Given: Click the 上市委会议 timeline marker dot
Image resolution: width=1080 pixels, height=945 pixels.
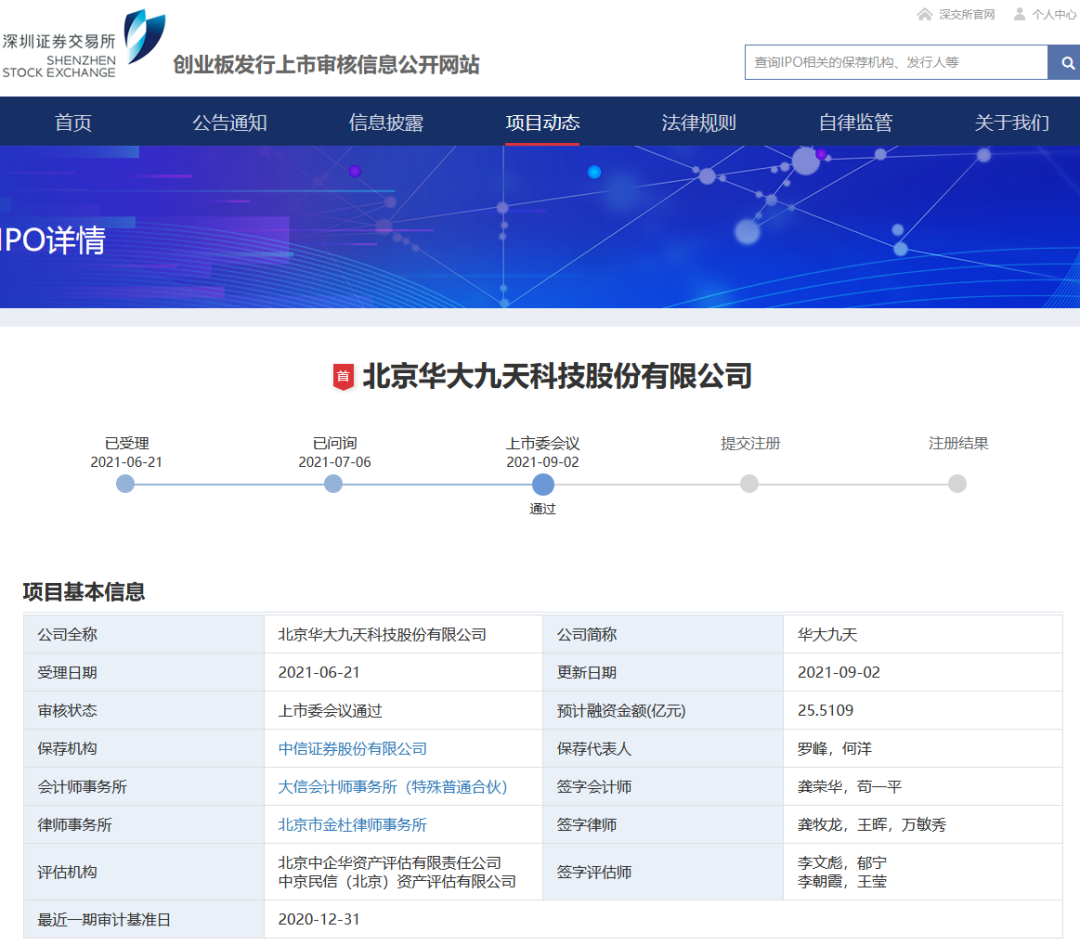Looking at the screenshot, I should click(x=543, y=484).
